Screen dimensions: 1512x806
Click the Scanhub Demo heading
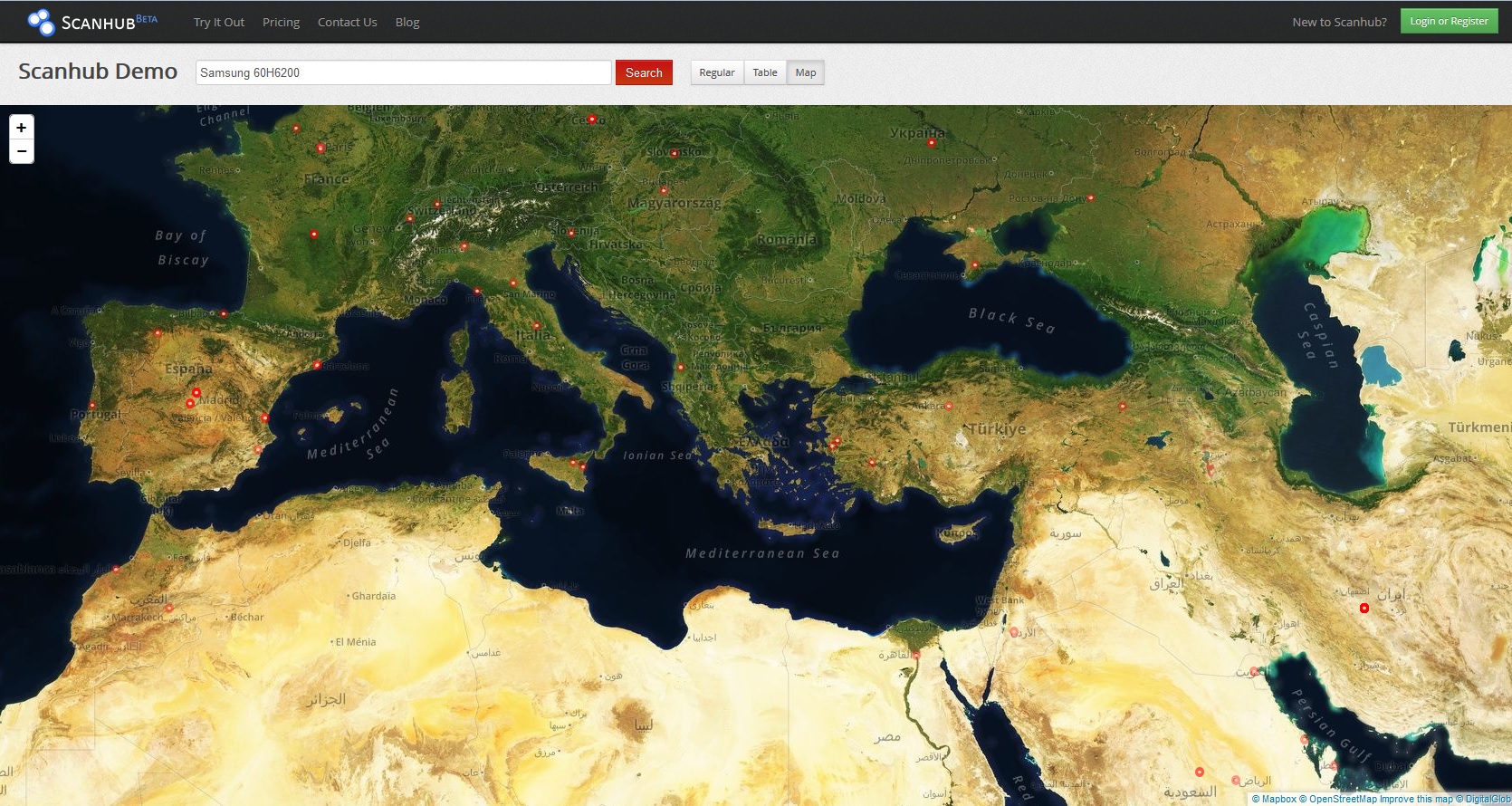point(98,72)
